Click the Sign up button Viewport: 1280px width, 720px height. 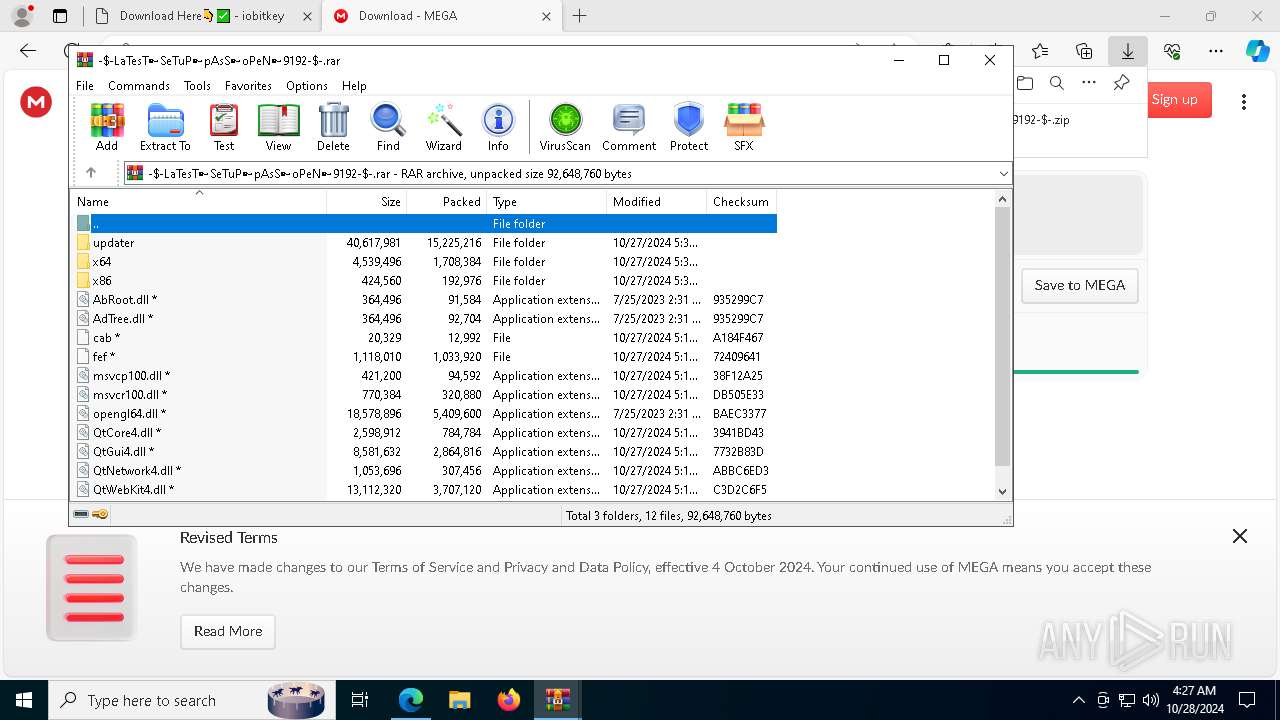click(x=1175, y=99)
